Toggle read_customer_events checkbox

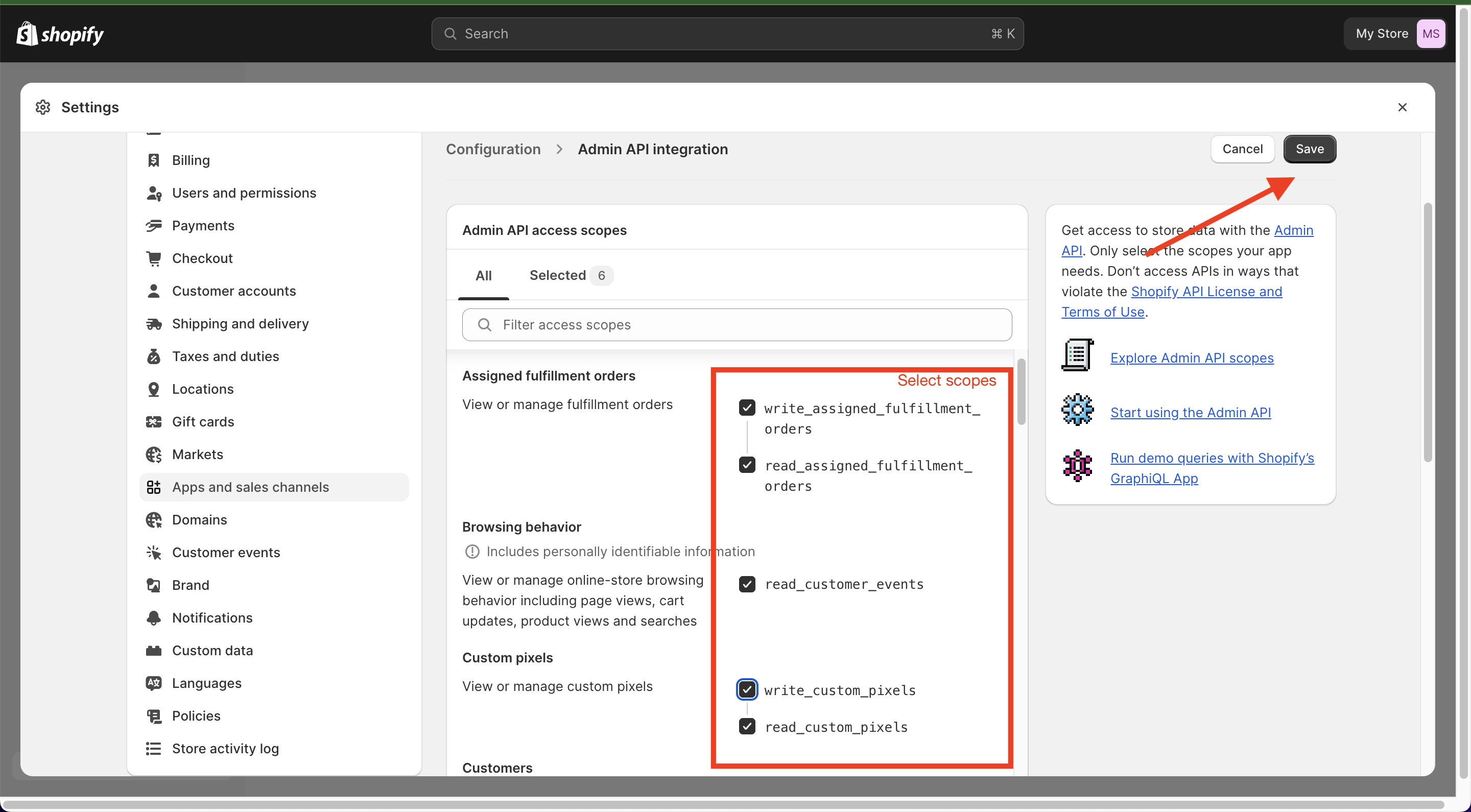click(x=747, y=584)
